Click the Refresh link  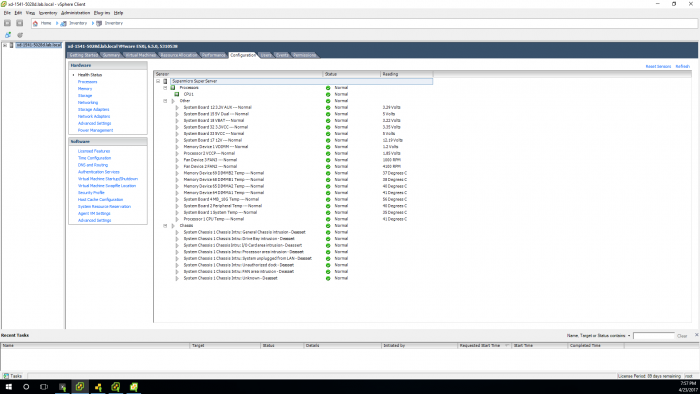click(682, 66)
